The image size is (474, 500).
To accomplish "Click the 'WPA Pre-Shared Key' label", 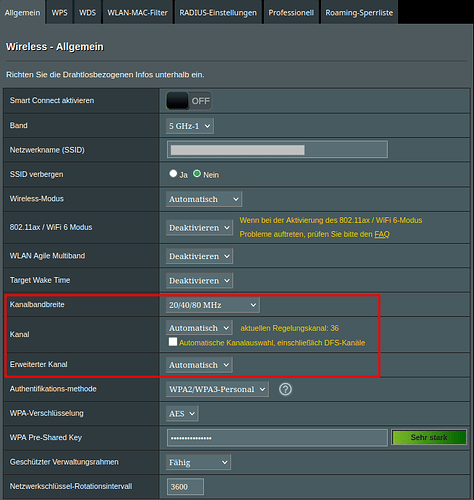I will (46, 438).
